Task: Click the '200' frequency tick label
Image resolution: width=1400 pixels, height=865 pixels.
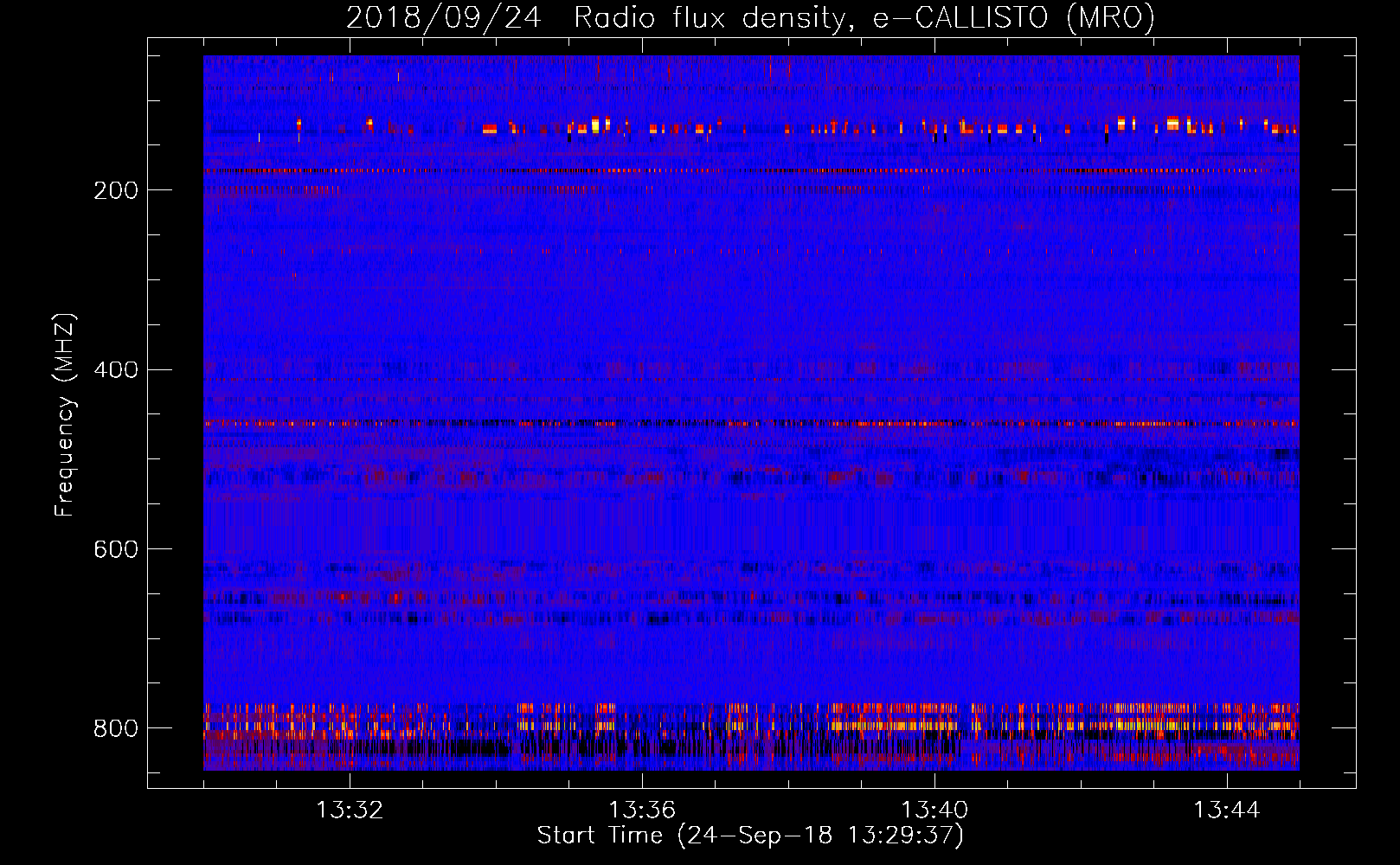Action: 116,191
